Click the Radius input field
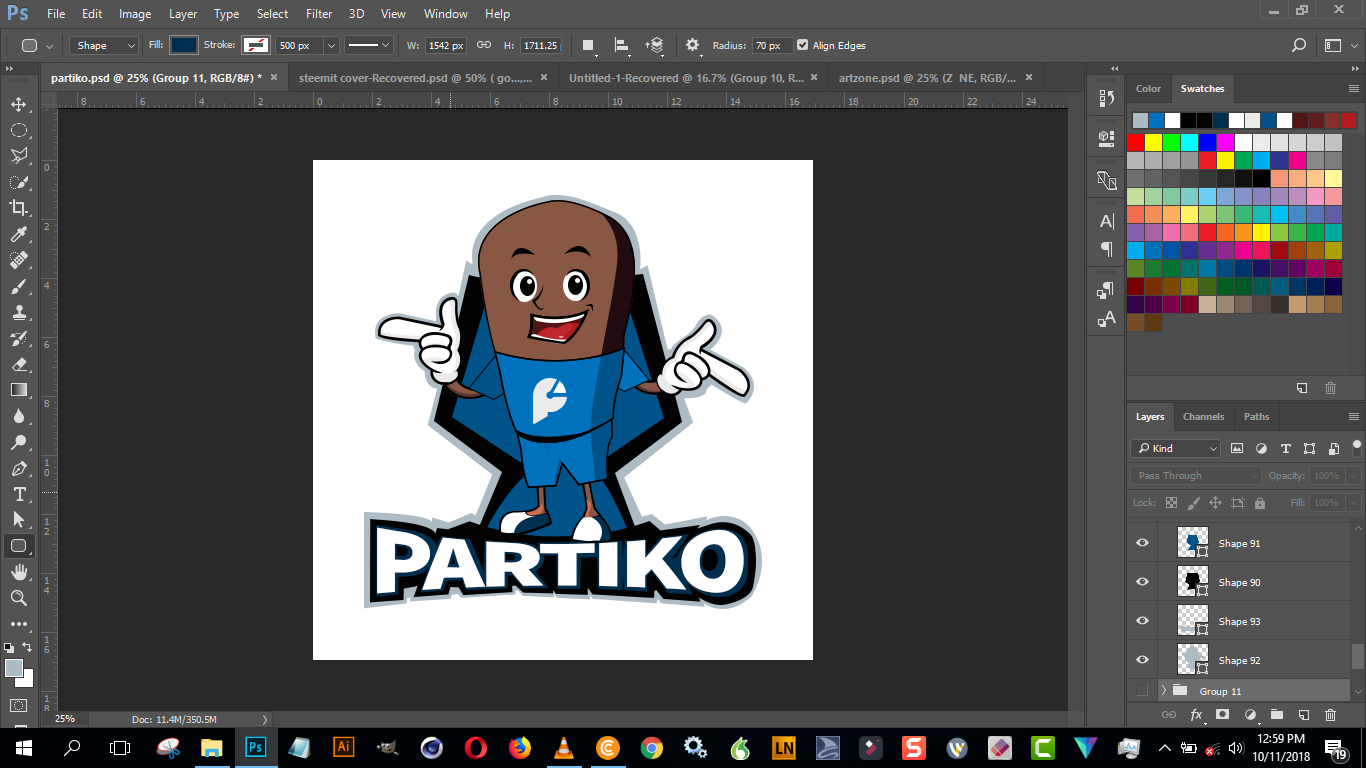This screenshot has height=768, width=1366. [773, 45]
